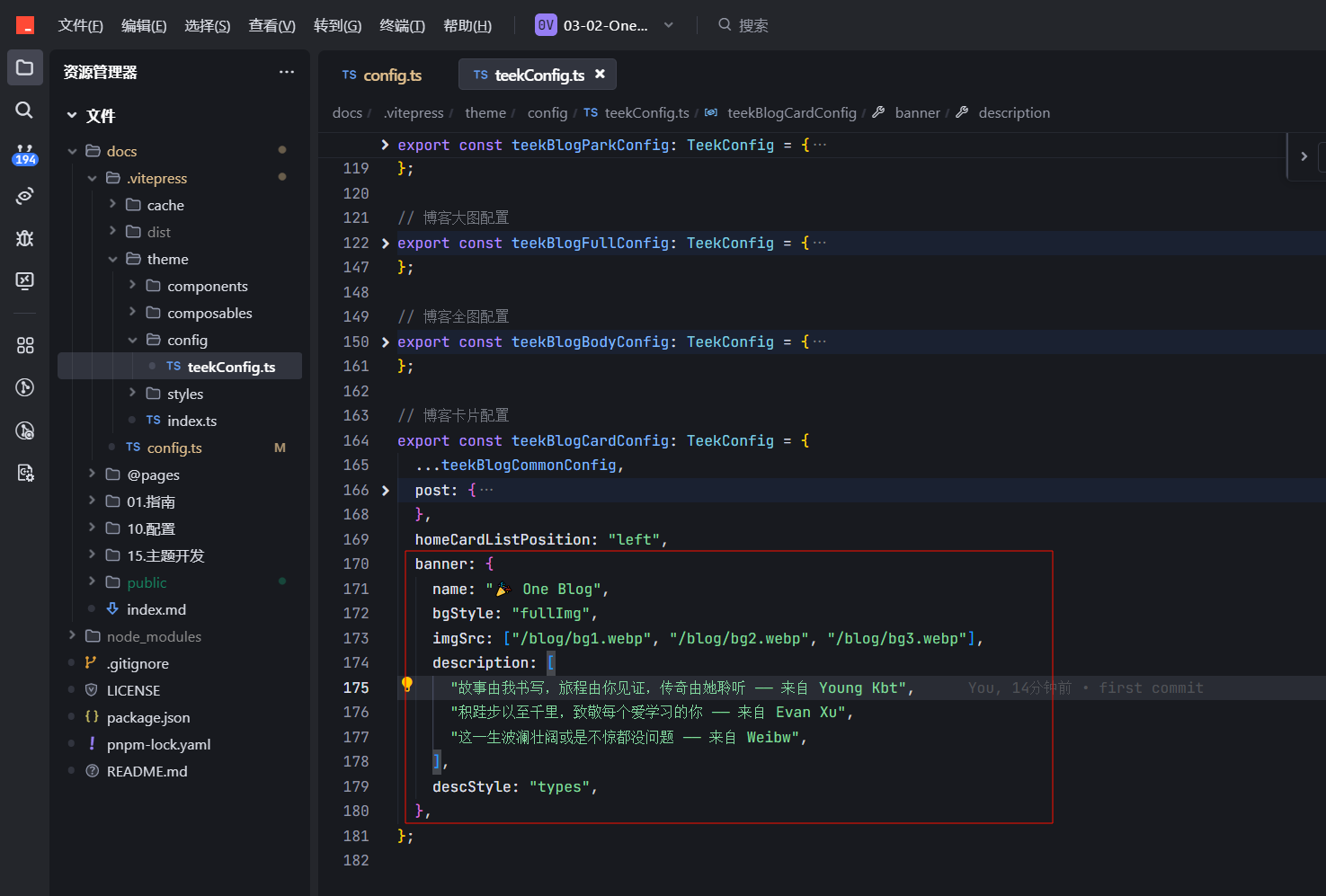Click the banner breadcrumb item
1326x896 pixels.
pyautogui.click(x=917, y=112)
